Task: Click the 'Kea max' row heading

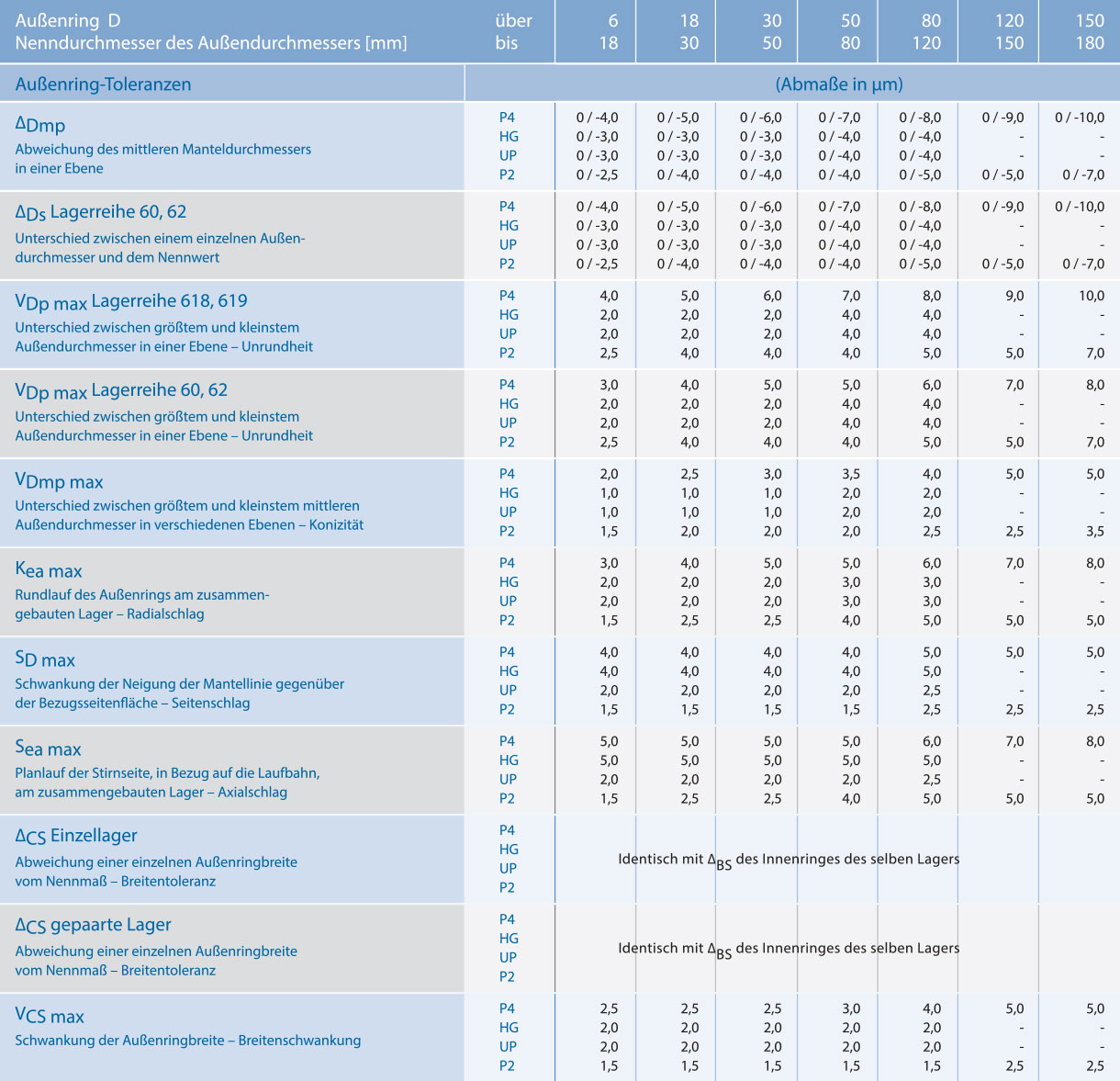Action: 49,570
